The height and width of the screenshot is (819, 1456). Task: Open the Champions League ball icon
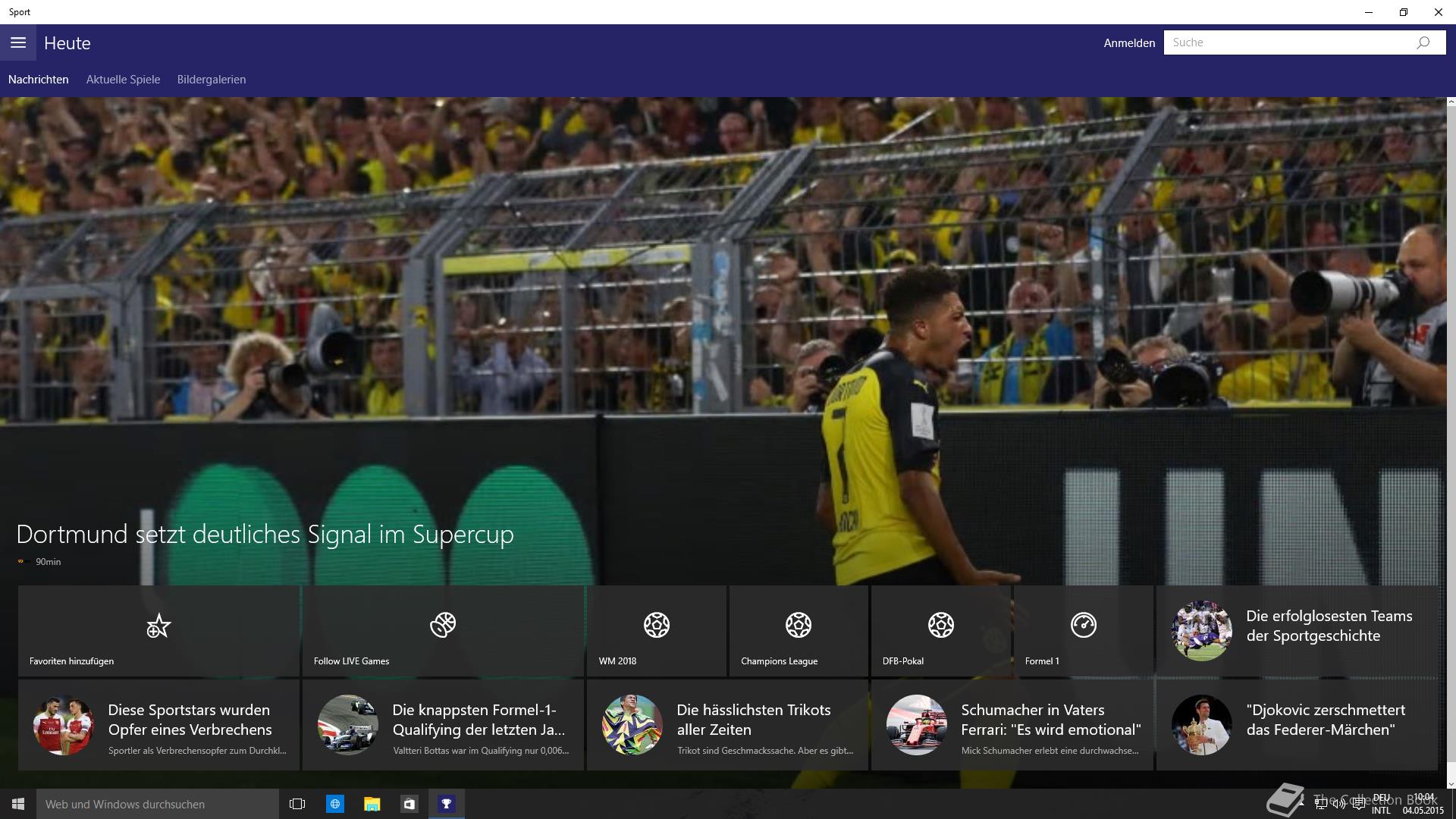799,625
